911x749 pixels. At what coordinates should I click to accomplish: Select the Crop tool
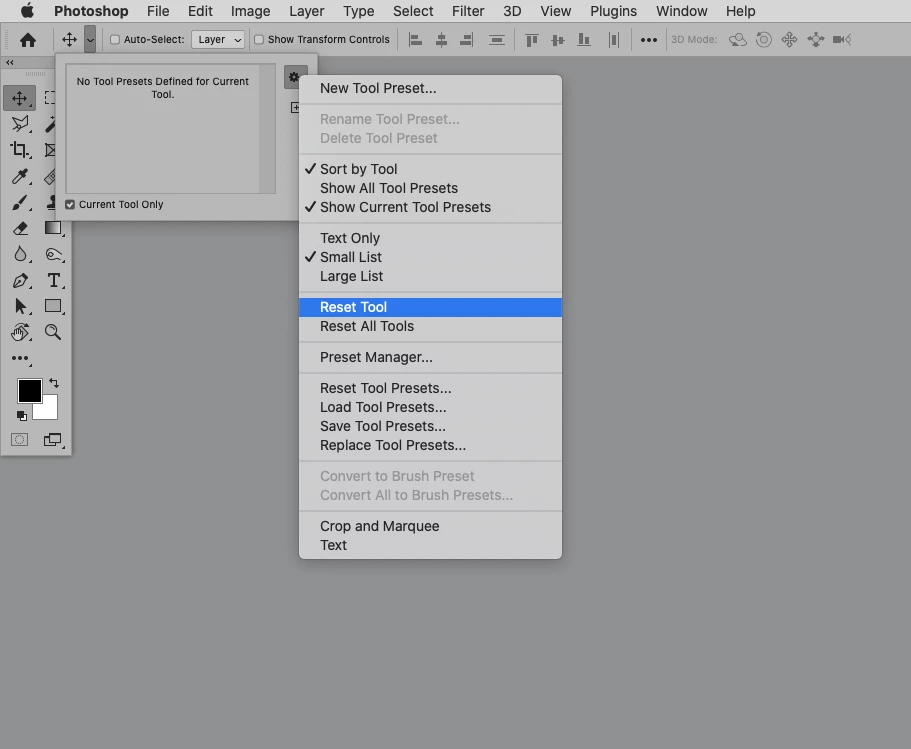20,150
